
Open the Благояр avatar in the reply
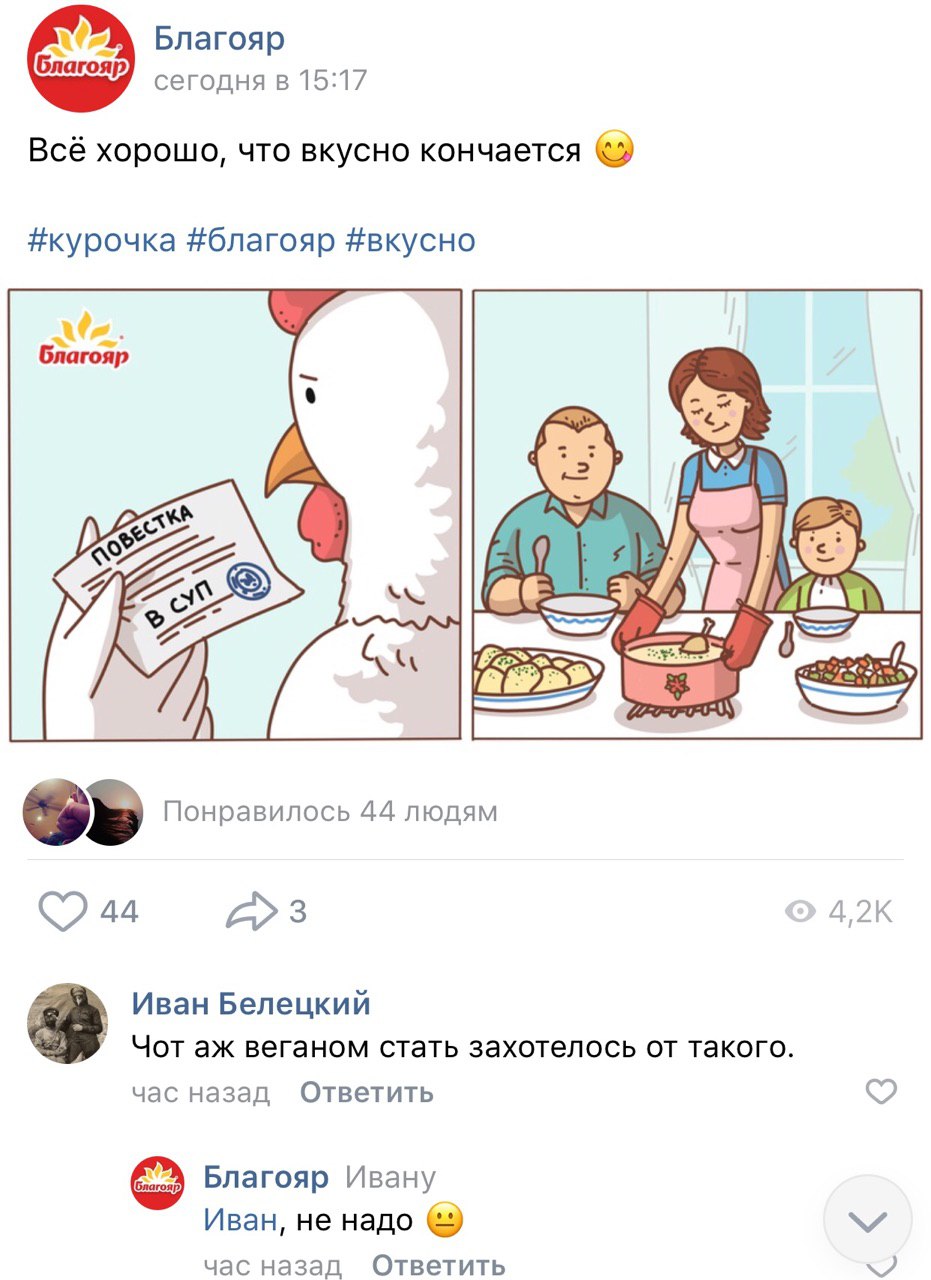pos(158,1183)
